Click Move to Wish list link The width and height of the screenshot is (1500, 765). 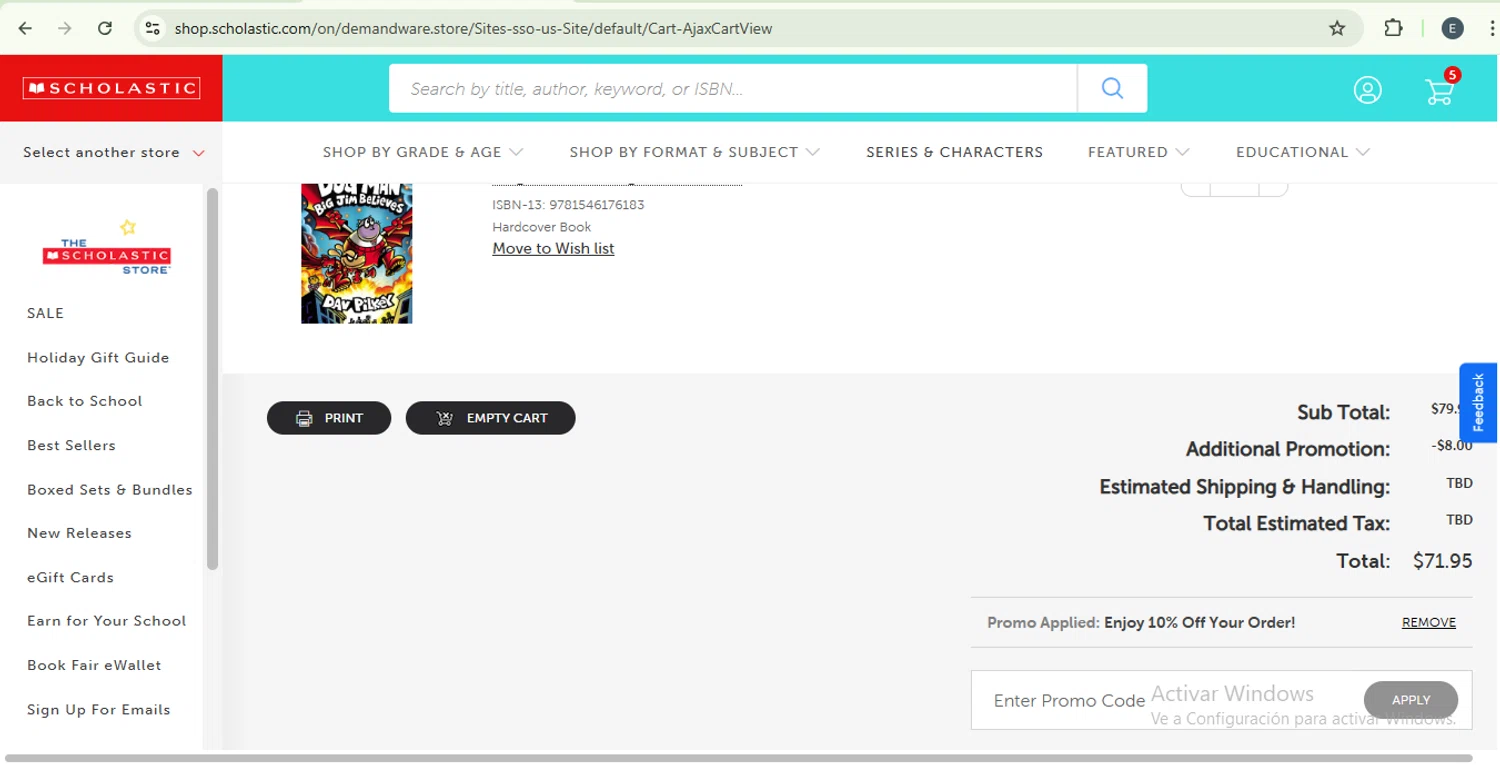(553, 248)
